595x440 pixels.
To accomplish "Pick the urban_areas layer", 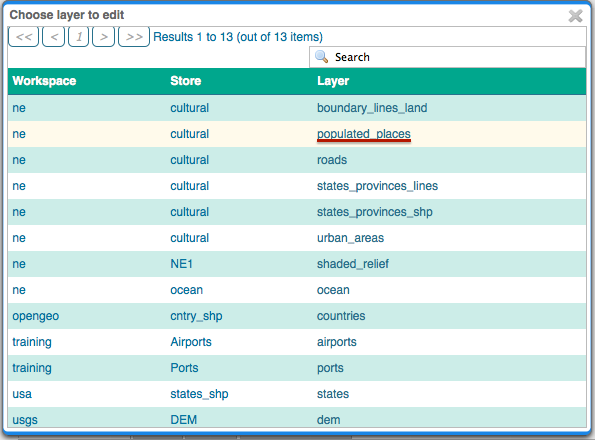I will point(350,238).
